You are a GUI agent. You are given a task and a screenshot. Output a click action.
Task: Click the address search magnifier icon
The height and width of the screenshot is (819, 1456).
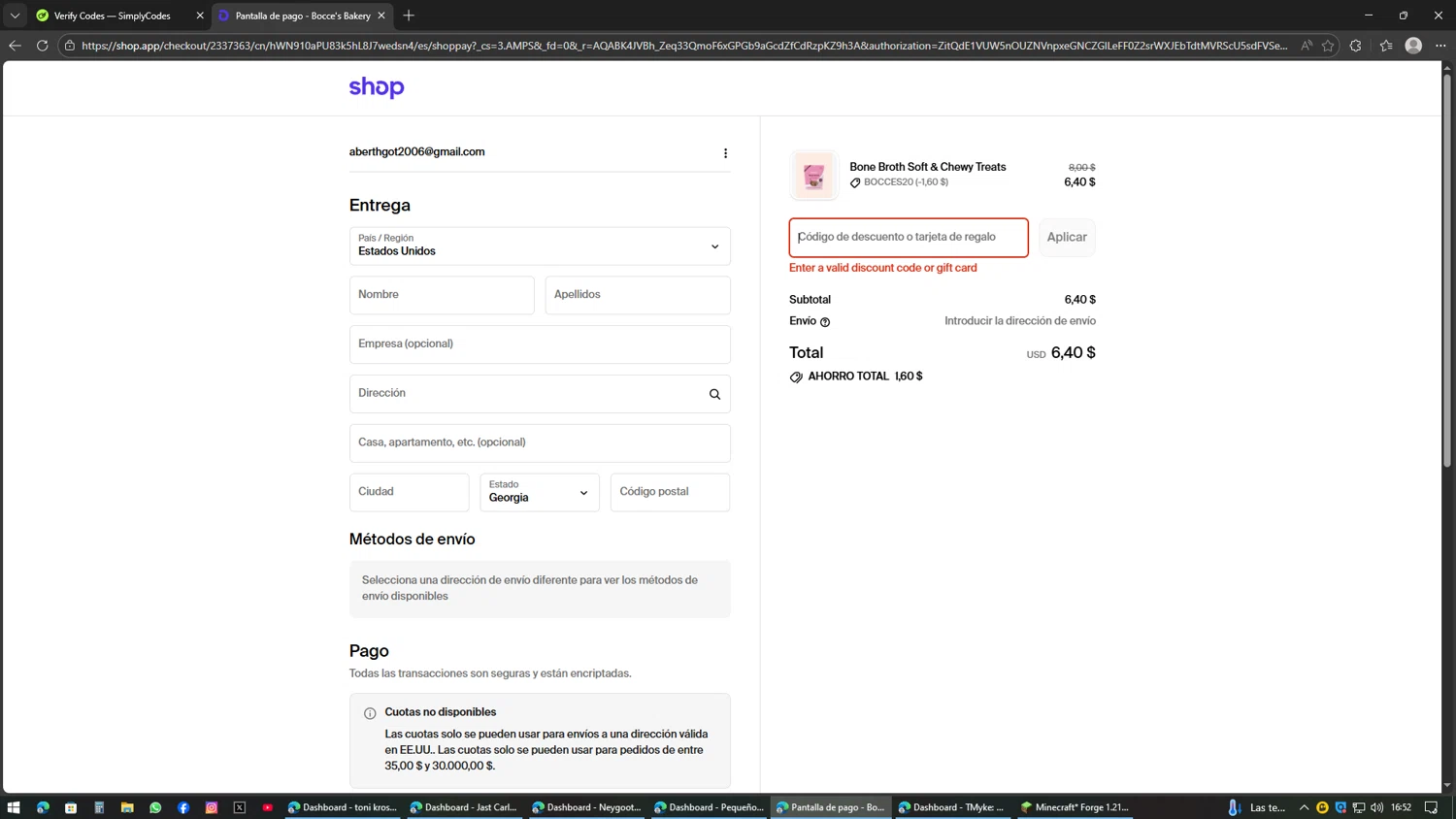click(x=714, y=394)
